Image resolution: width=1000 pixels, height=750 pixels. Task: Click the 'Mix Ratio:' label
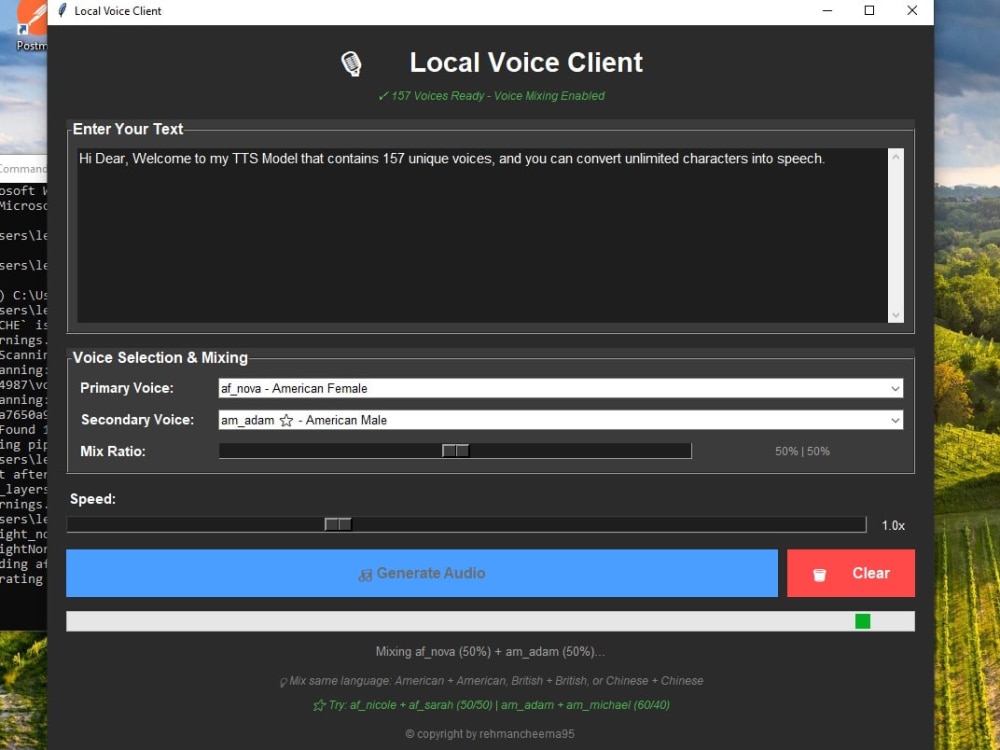click(x=113, y=452)
